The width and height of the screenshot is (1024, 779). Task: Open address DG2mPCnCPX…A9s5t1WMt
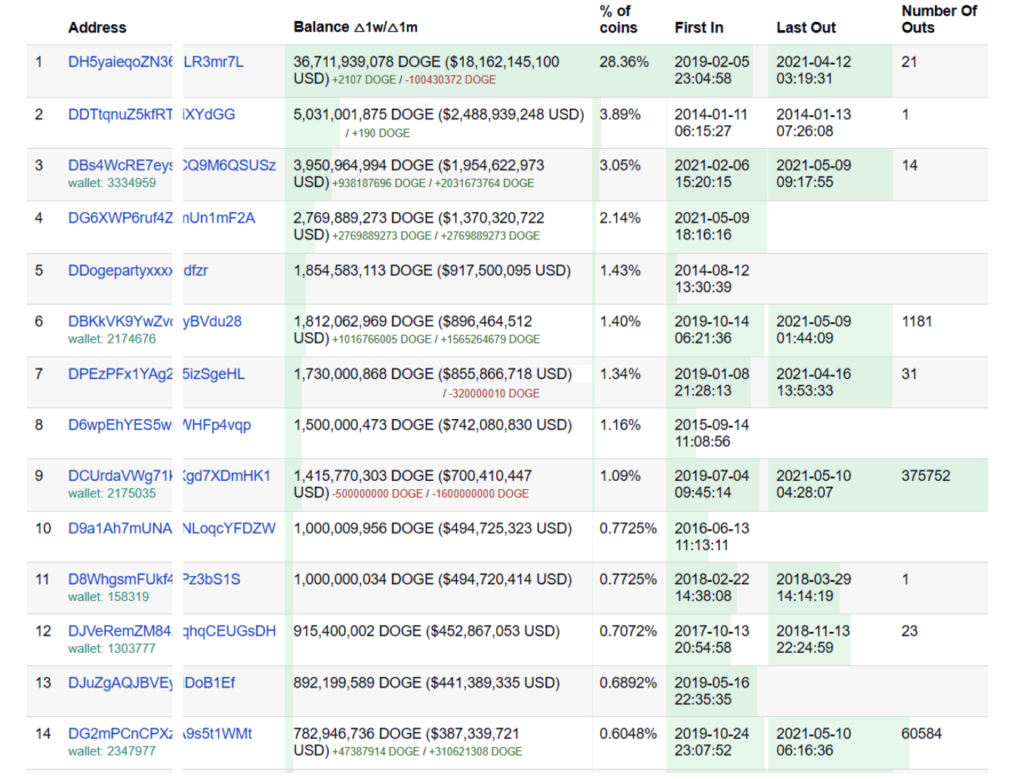[160, 734]
